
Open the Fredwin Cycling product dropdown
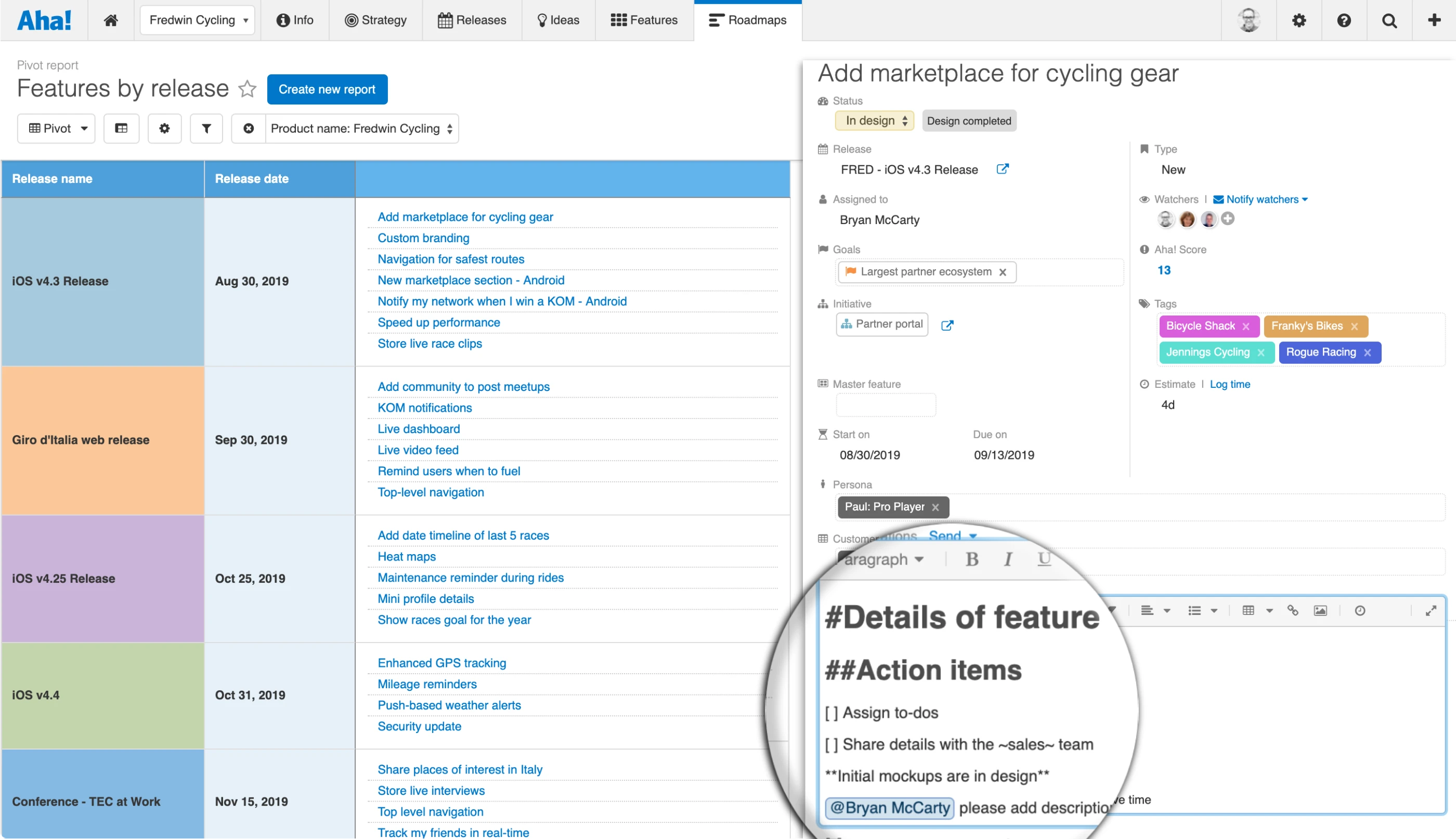[197, 20]
